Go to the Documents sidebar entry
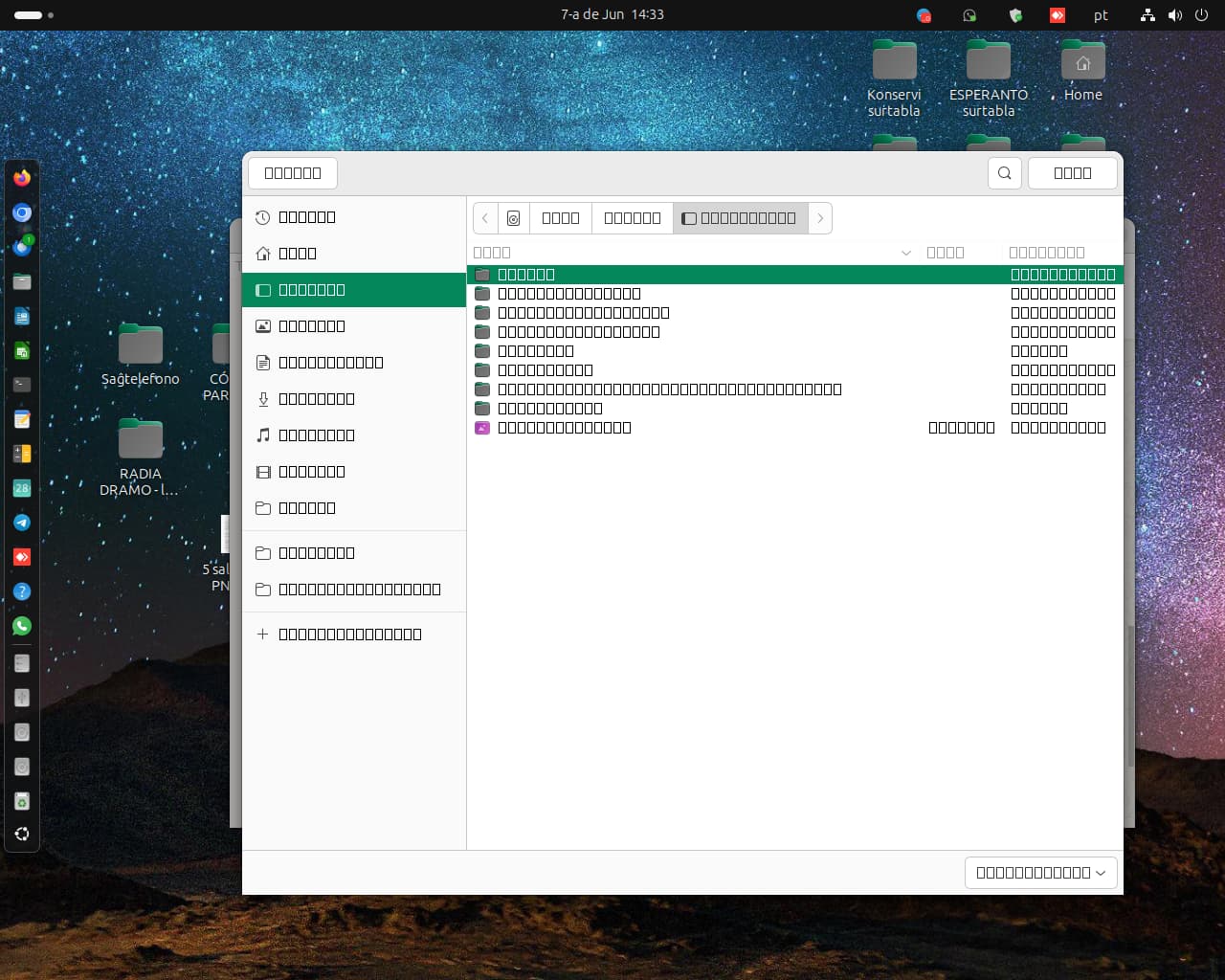Viewport: 1225px width, 980px height. pos(330,363)
